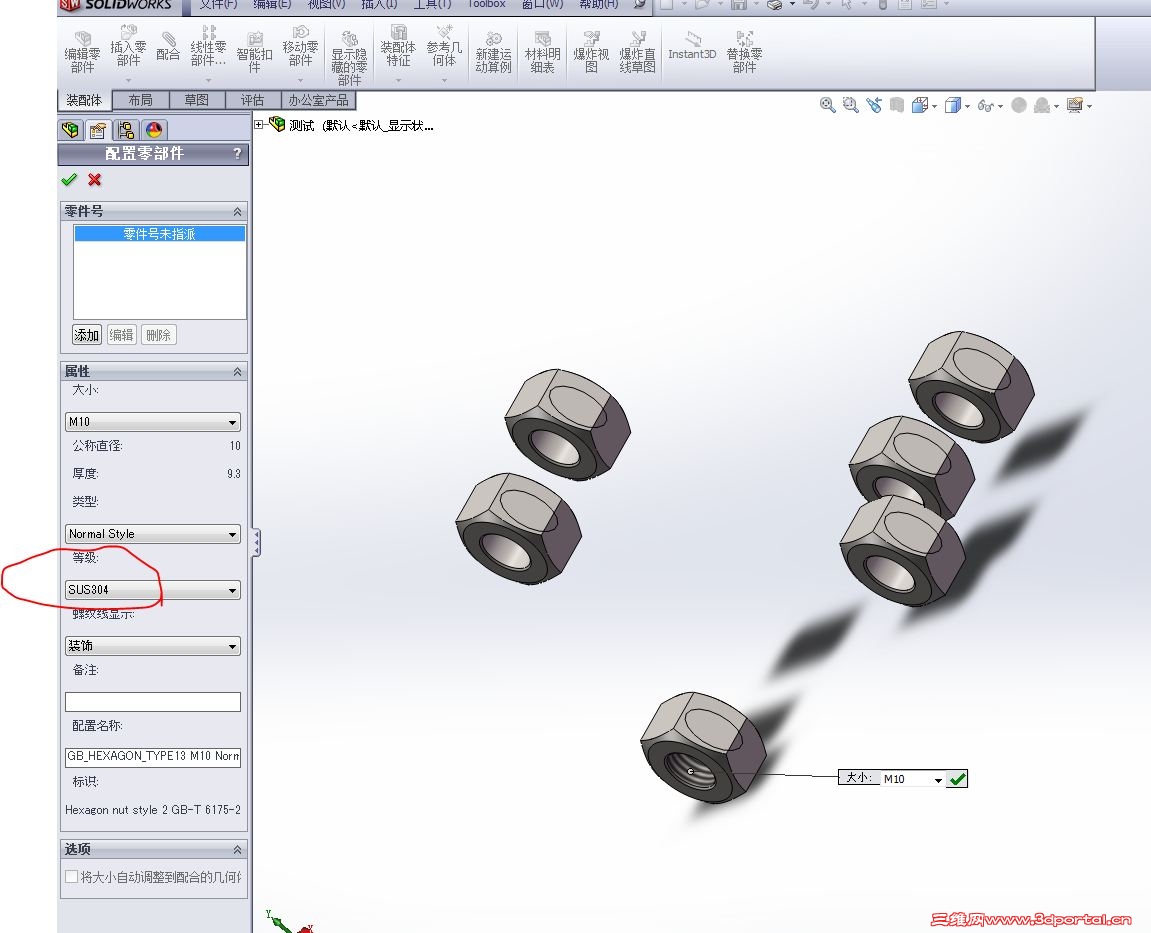Open Smart Fasteners (智能扣件) tool

(255, 51)
